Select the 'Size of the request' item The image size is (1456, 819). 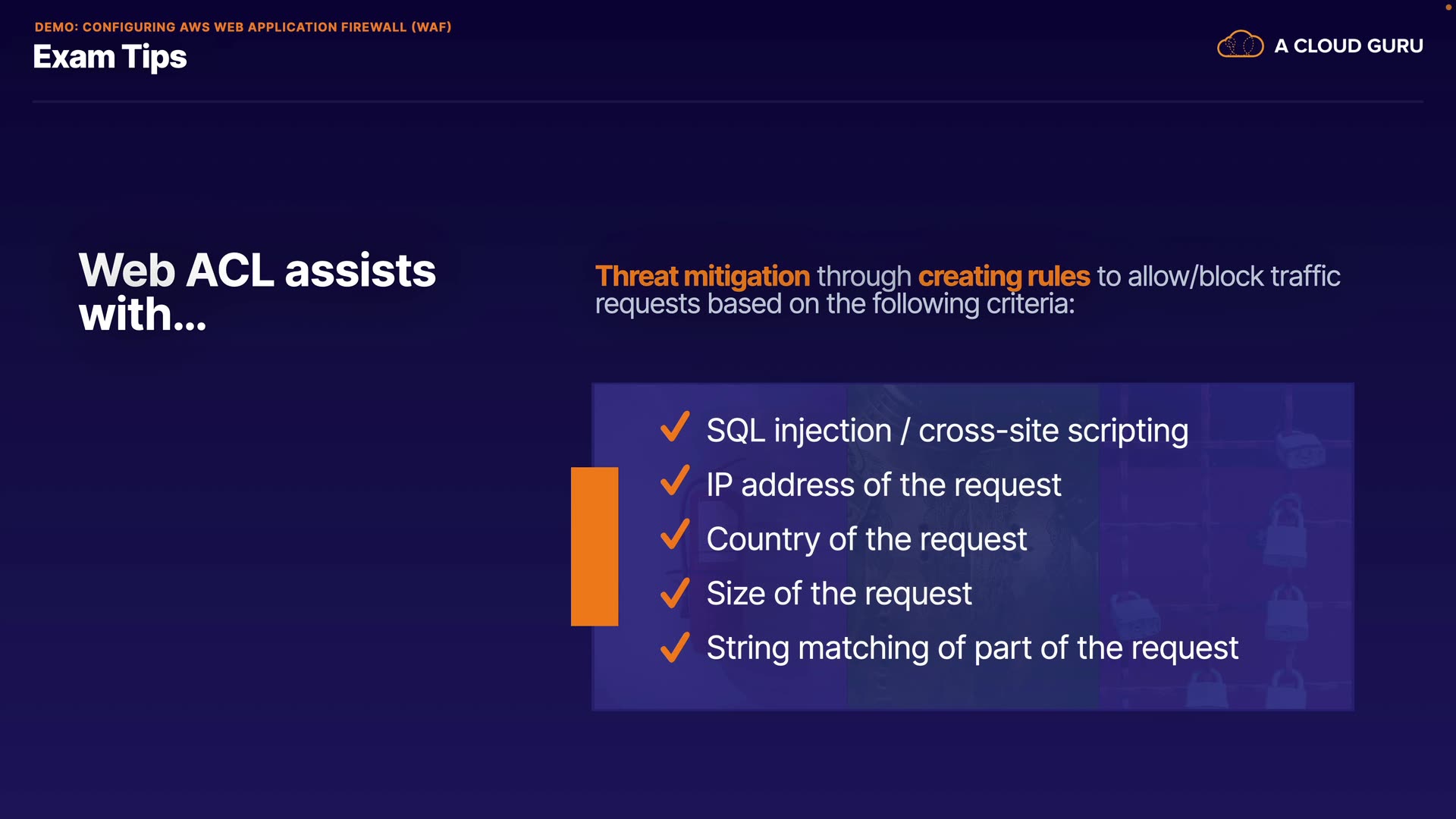839,593
